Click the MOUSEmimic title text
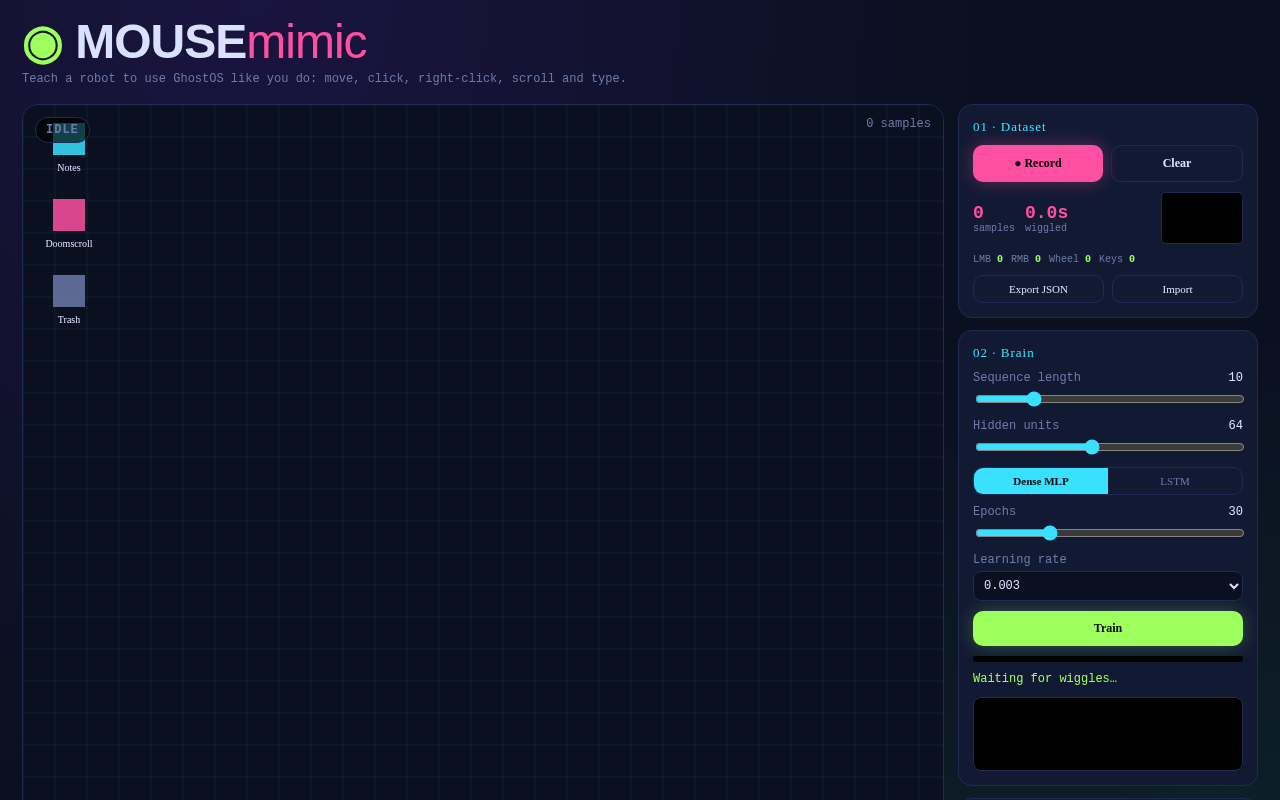This screenshot has width=1280, height=800. [221, 42]
